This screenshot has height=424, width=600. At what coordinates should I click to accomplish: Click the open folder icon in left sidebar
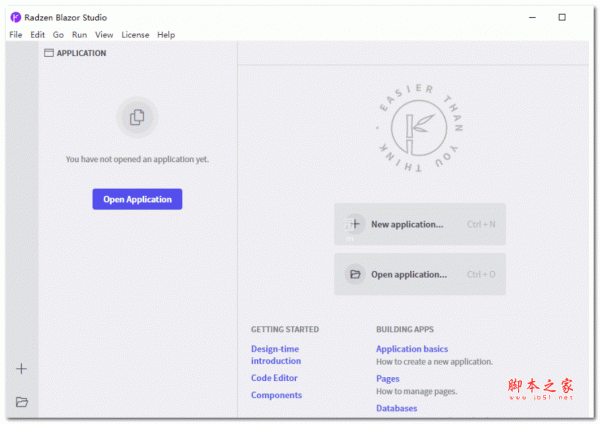[x=22, y=402]
